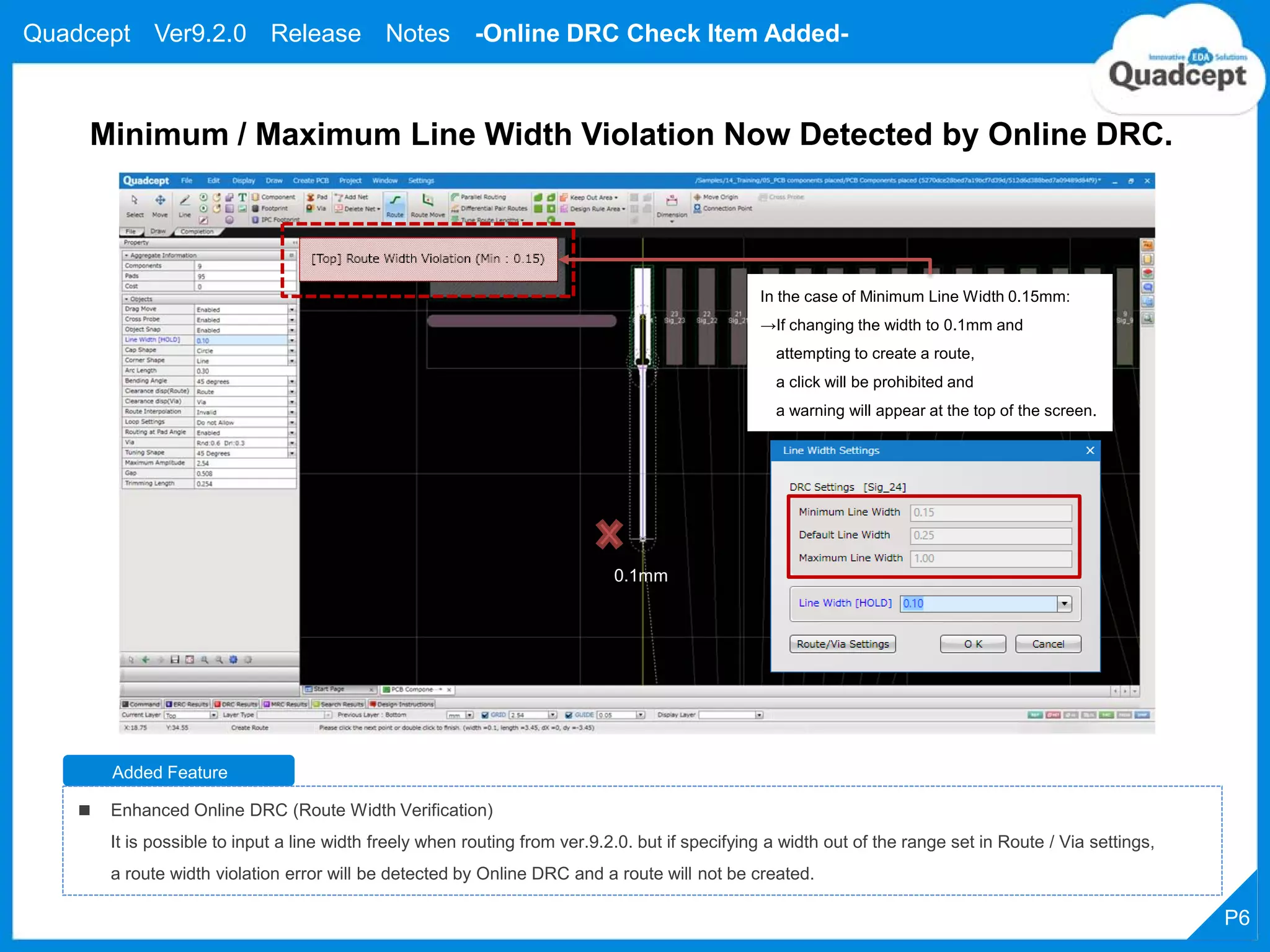Expand the Current Layer dropdown

click(214, 715)
